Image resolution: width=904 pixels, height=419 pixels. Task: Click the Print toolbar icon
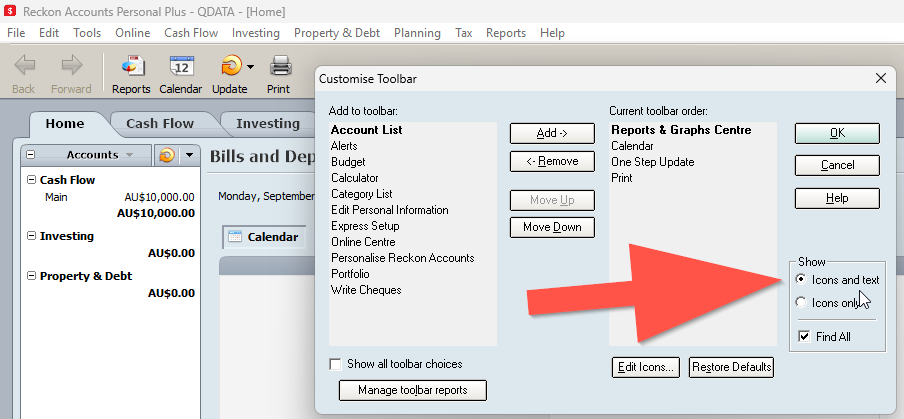point(281,66)
